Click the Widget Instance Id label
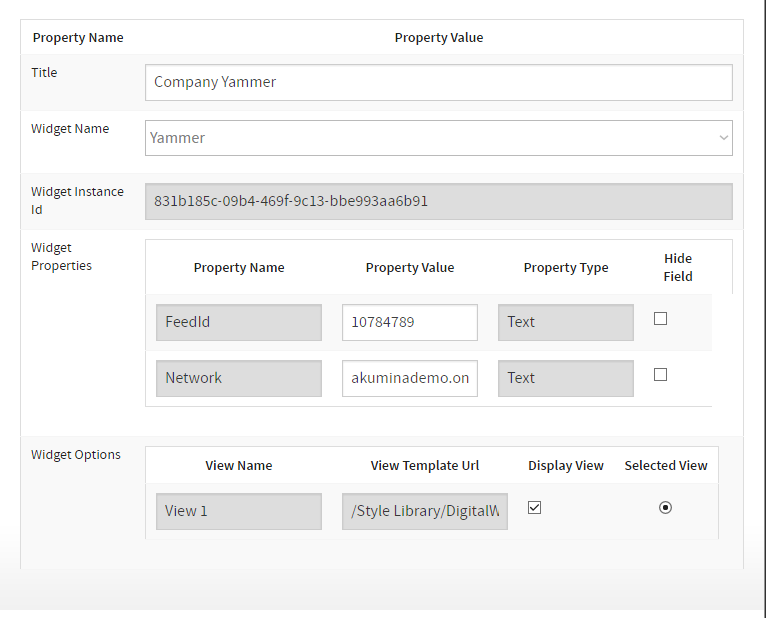Viewport: 766px width, 618px height. [77, 201]
